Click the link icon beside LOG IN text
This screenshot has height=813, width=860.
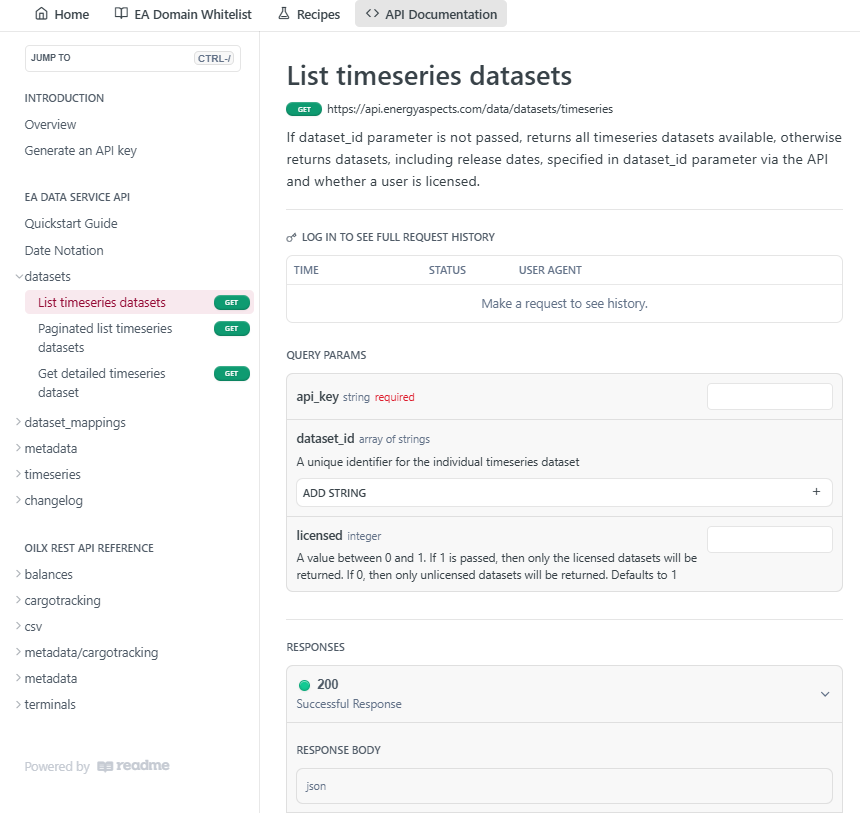click(291, 237)
